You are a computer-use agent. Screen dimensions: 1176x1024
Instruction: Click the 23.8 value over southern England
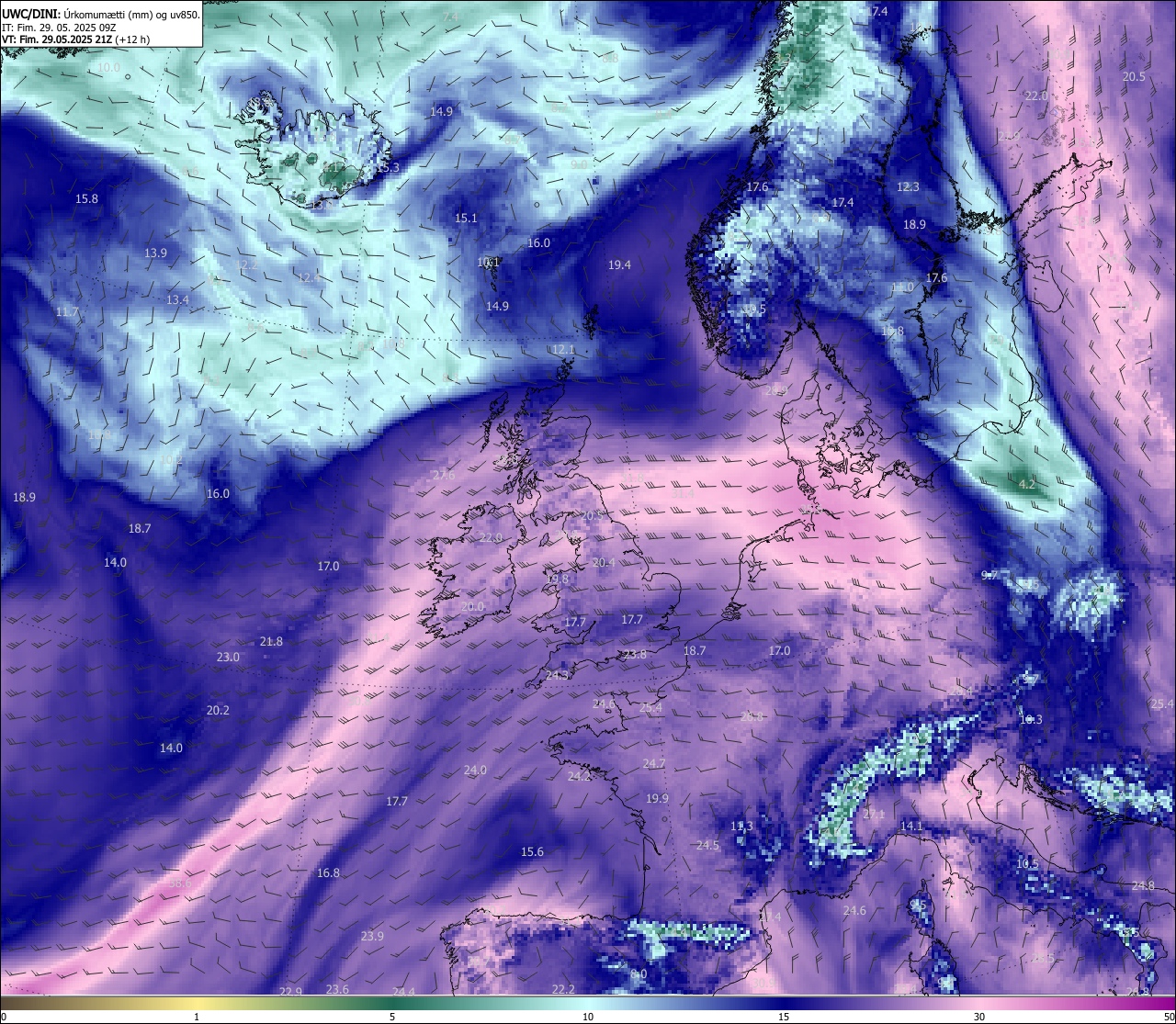[x=635, y=654]
